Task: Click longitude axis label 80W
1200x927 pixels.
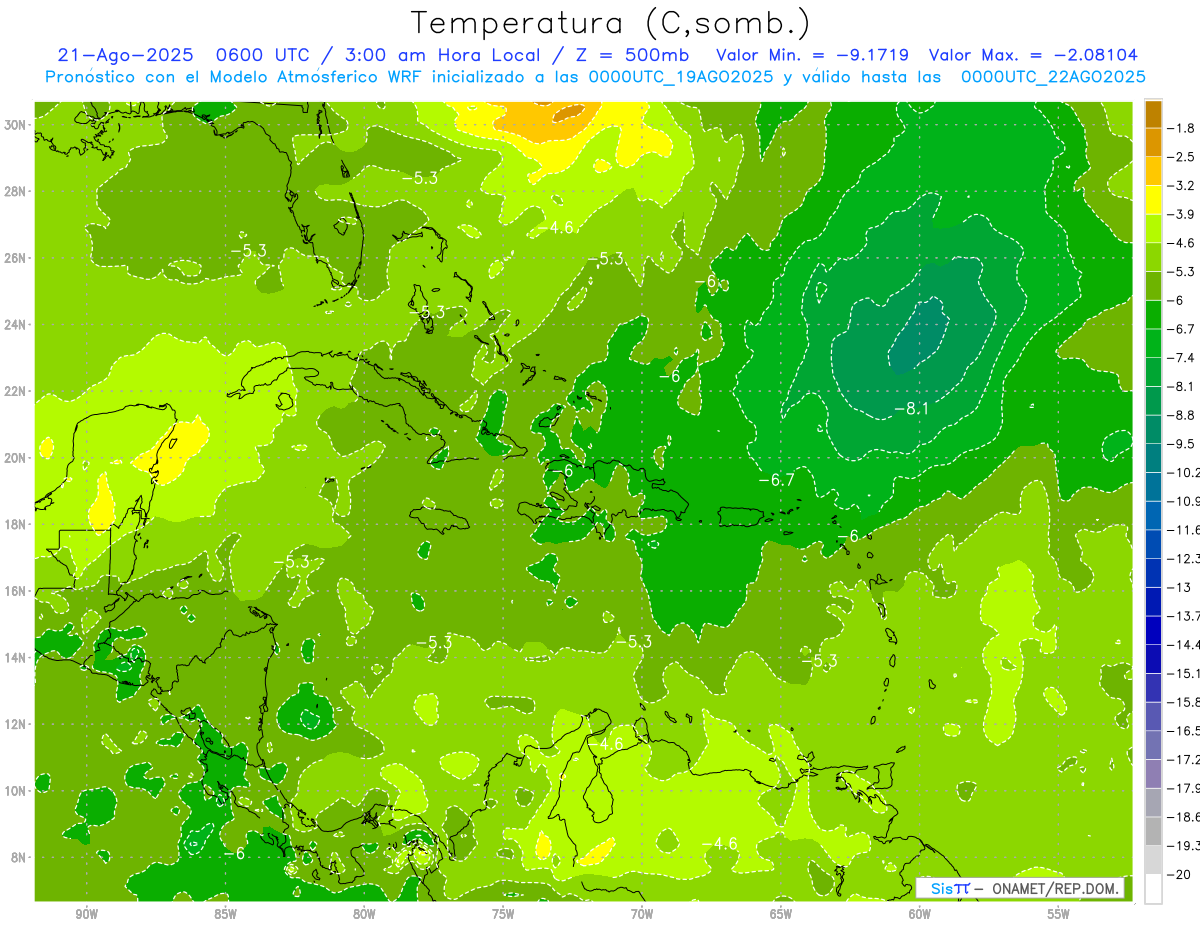Action: point(364,914)
